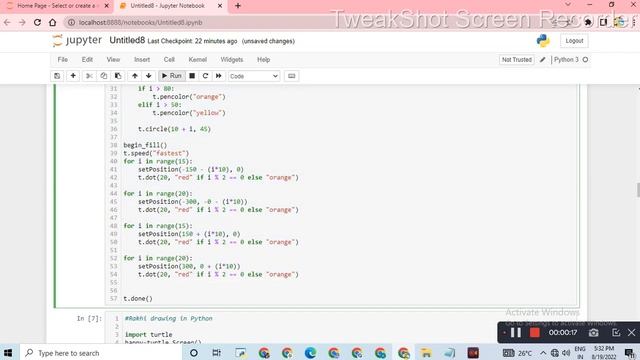The image size is (640, 360).
Task: Click the kernel idle circle indicator
Action: 585,60
